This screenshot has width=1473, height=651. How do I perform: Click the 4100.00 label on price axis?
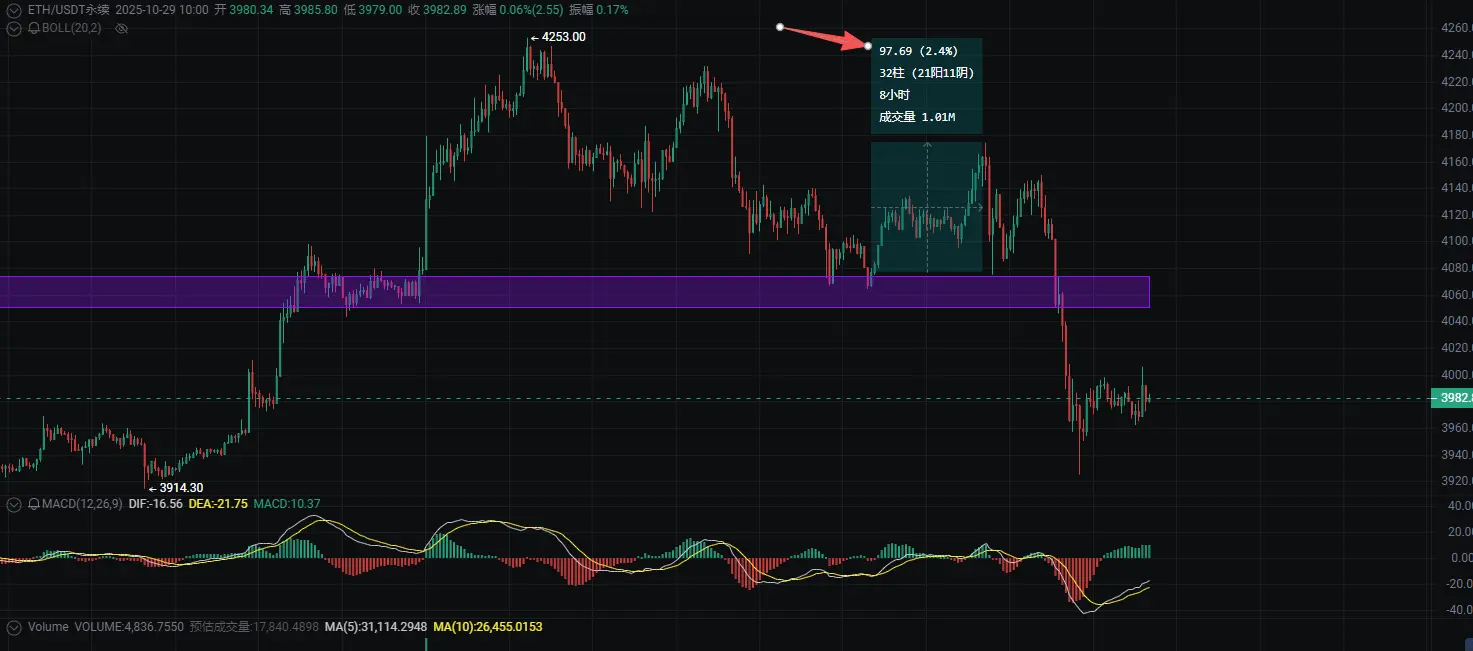[x=1456, y=241]
